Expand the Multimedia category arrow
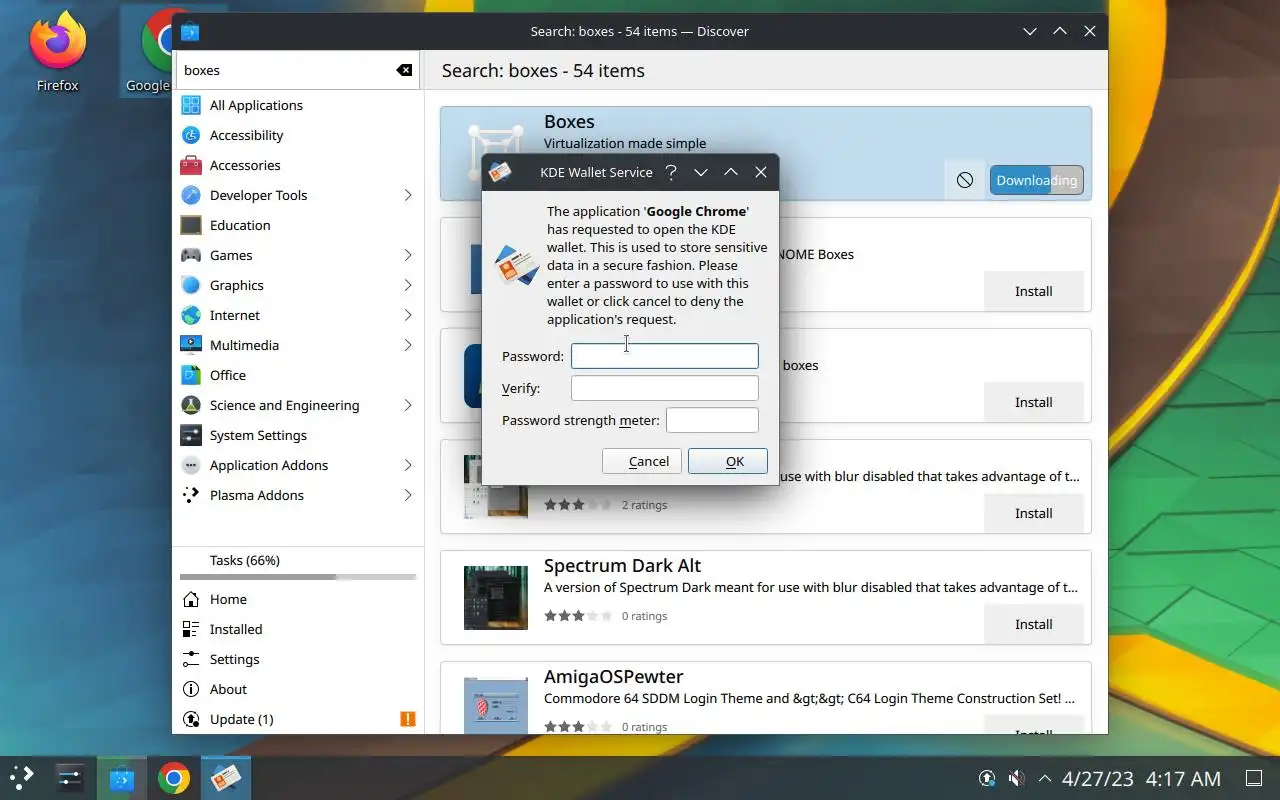 click(x=408, y=345)
